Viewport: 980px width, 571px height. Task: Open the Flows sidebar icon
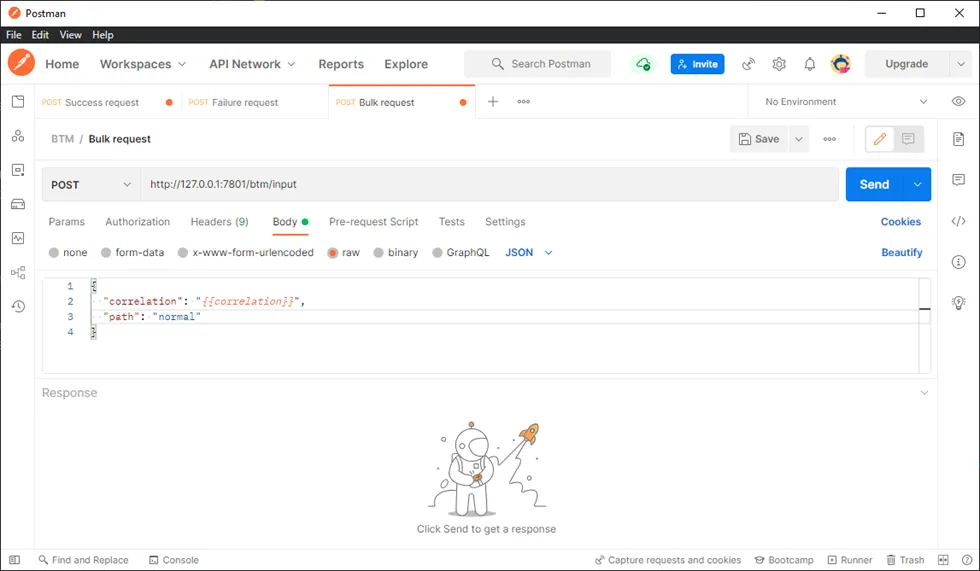[18, 272]
